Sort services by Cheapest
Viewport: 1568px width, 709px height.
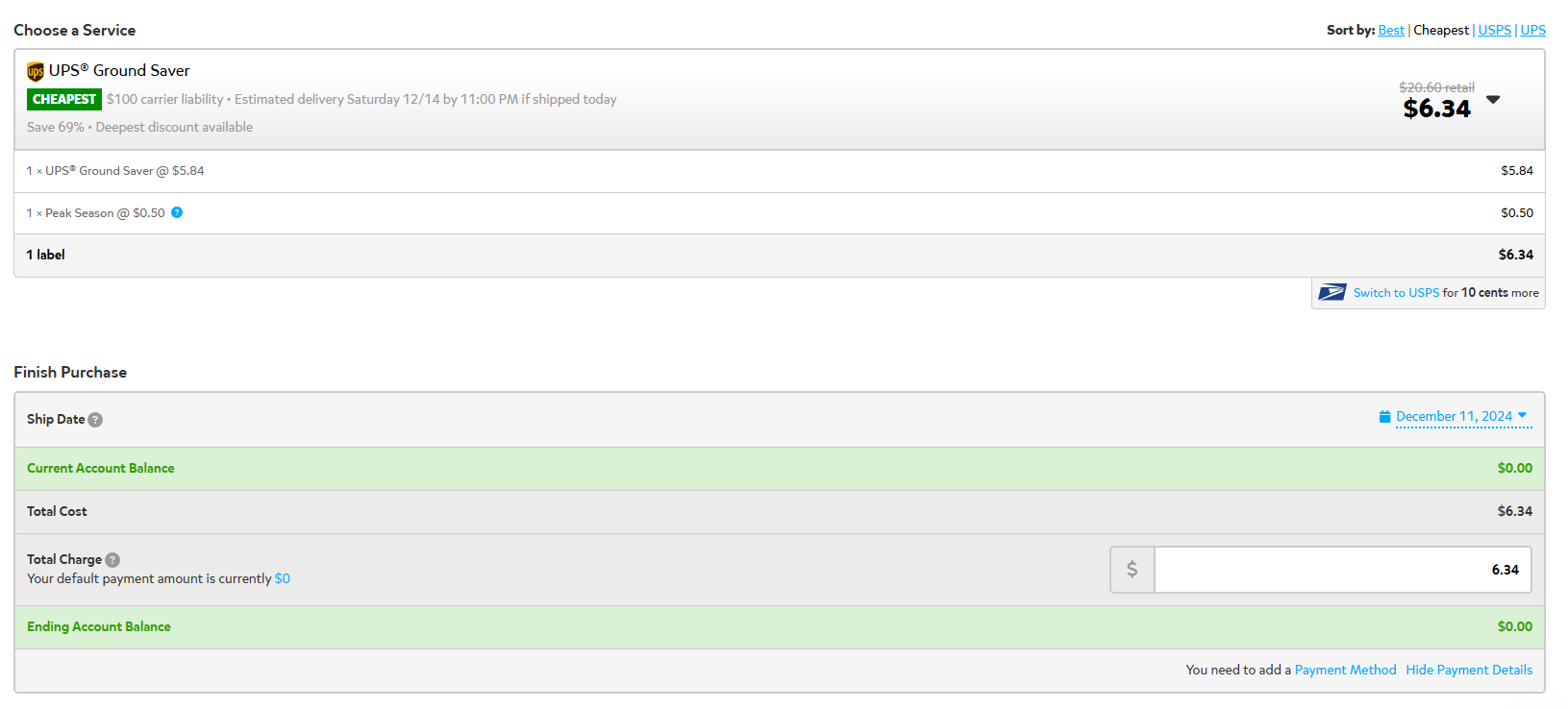click(1441, 30)
